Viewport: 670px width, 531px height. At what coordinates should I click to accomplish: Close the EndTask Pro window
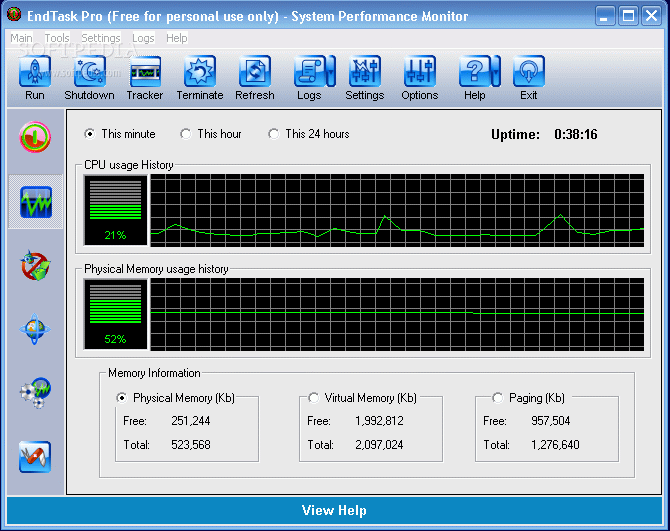pyautogui.click(x=652, y=16)
